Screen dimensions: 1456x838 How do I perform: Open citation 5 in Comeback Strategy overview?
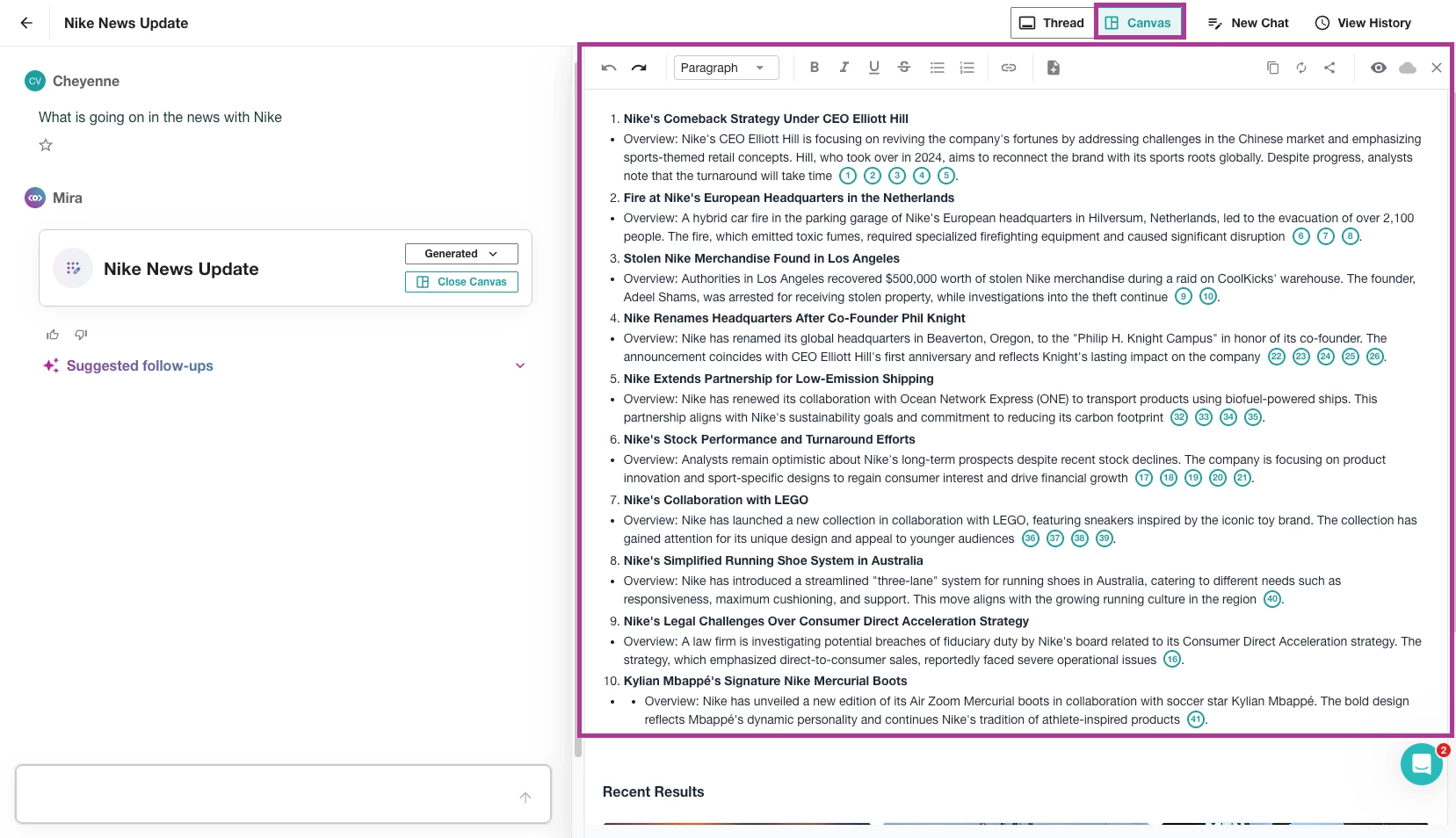(946, 176)
